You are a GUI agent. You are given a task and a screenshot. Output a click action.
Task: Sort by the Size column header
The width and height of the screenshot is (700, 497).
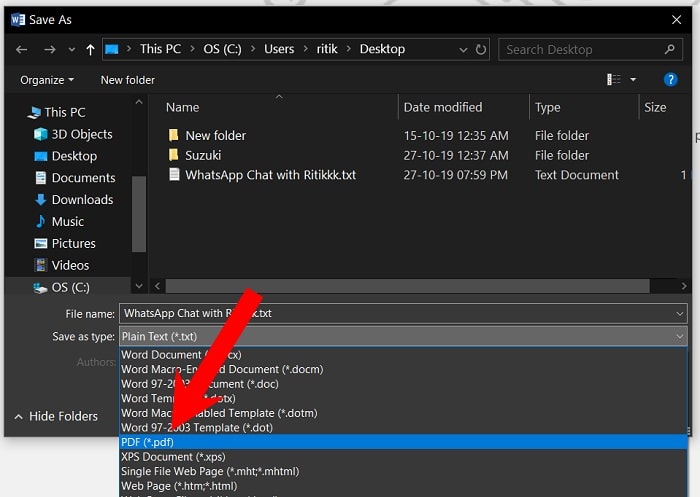coord(655,108)
